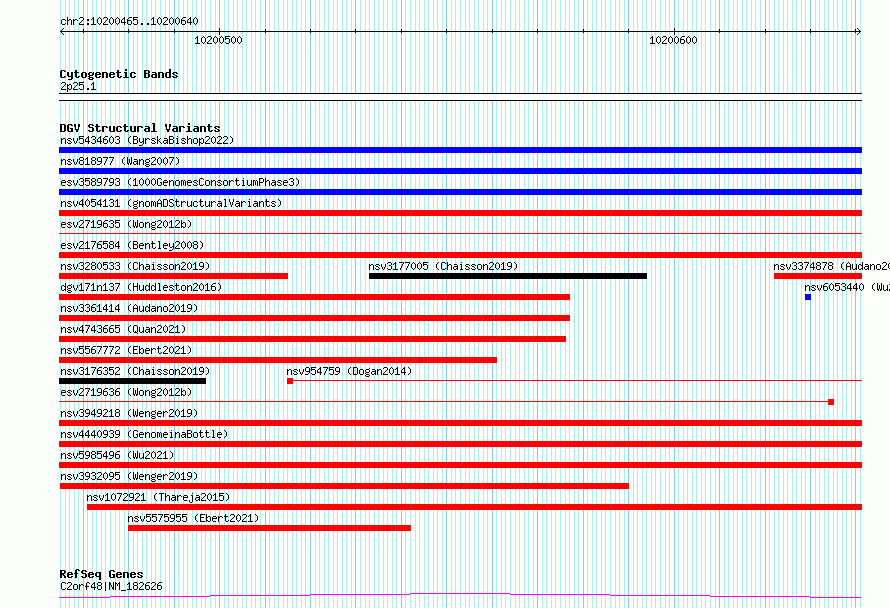Open nsv3361414 (Audano2019) label
This screenshot has height=608, width=890.
pos(129,308)
